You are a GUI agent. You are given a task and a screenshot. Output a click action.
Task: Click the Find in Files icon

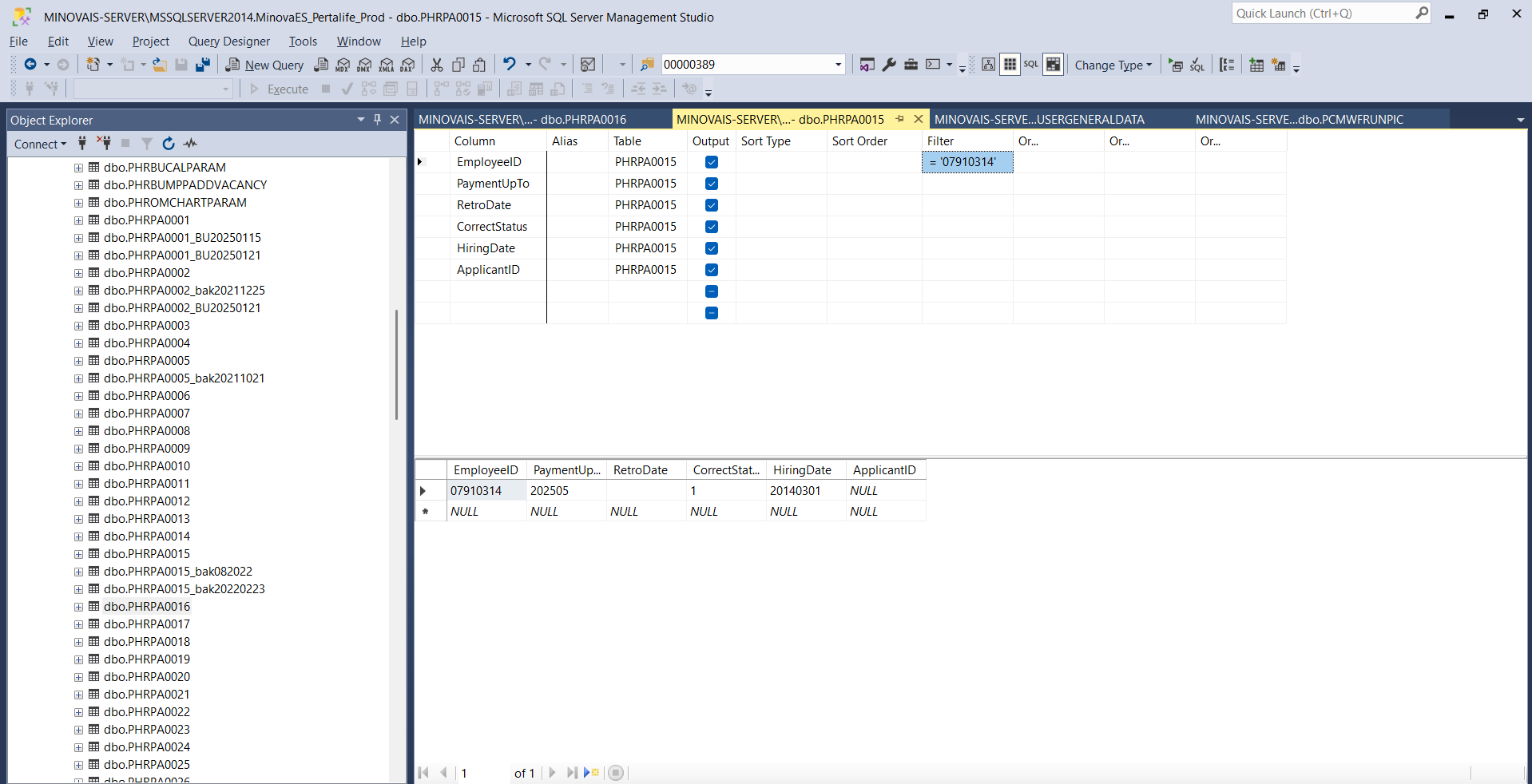point(648,65)
